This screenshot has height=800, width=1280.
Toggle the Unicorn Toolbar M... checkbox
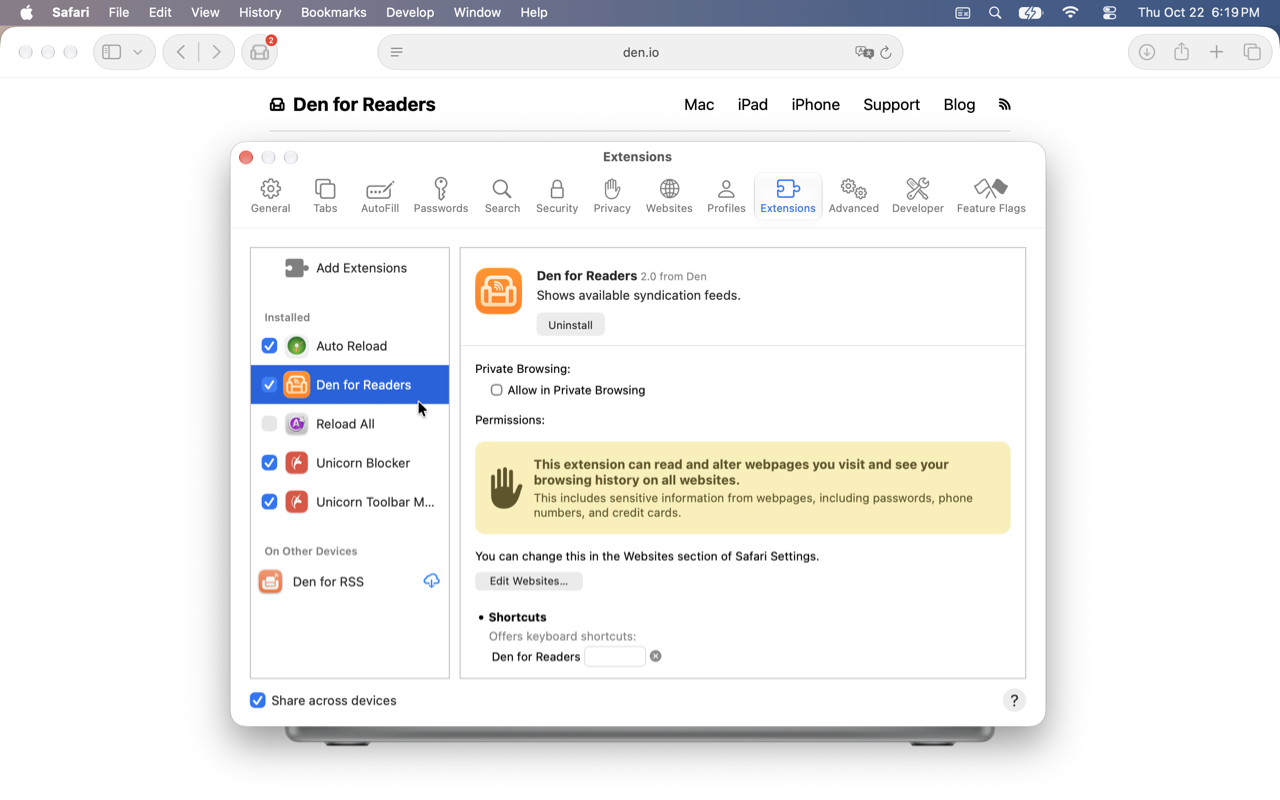269,502
